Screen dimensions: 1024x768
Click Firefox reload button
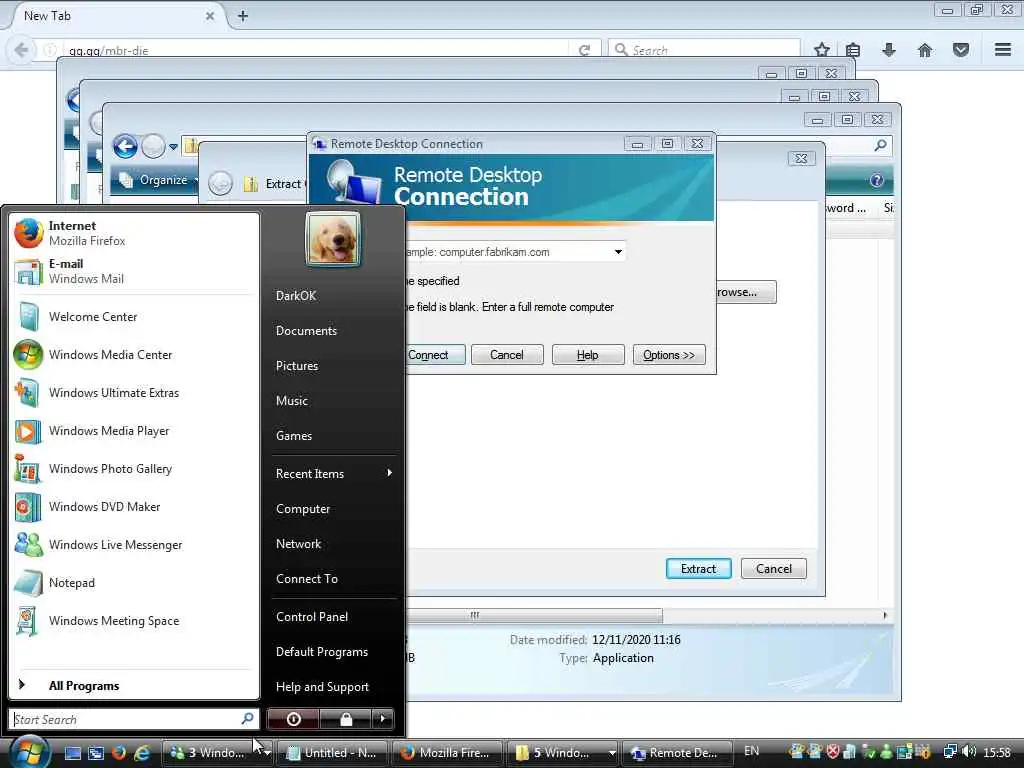click(x=584, y=50)
